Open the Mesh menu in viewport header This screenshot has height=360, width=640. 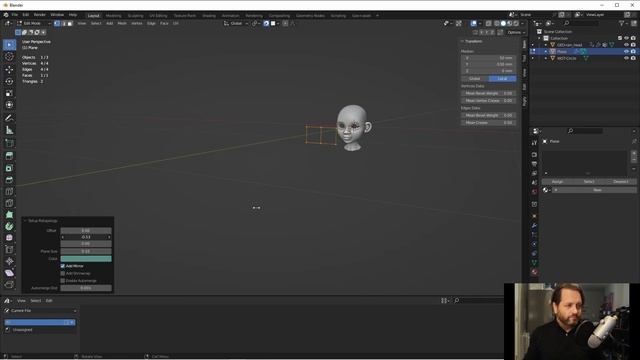pos(122,23)
